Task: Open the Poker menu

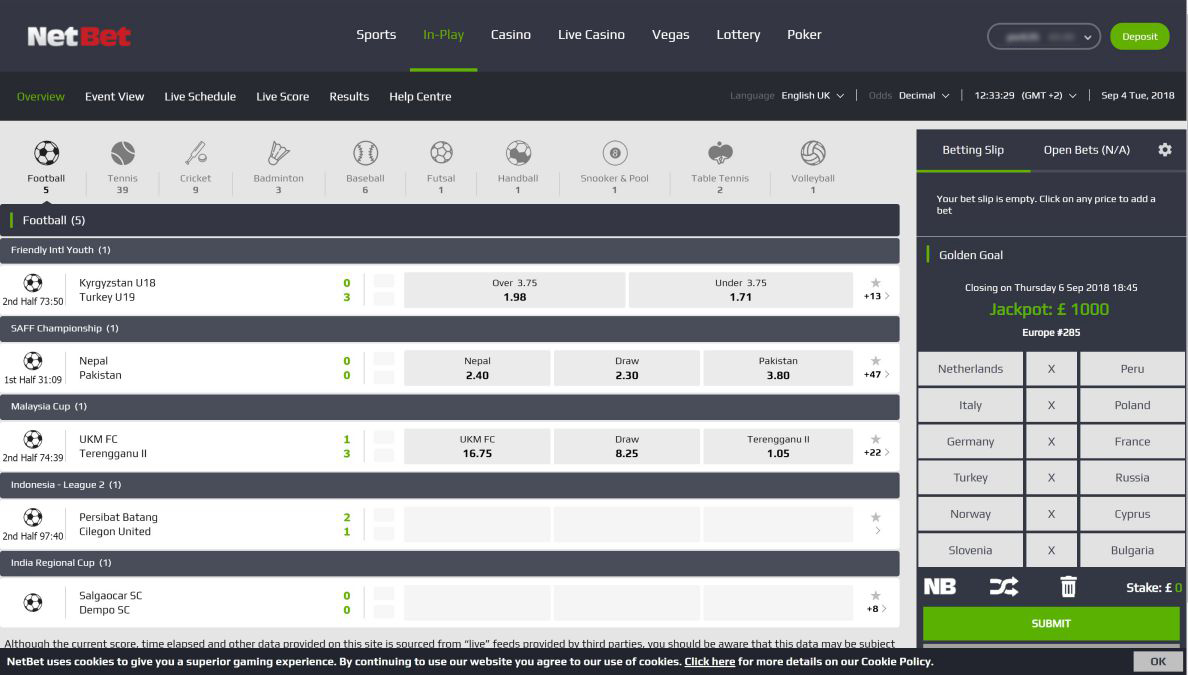Action: [x=804, y=35]
